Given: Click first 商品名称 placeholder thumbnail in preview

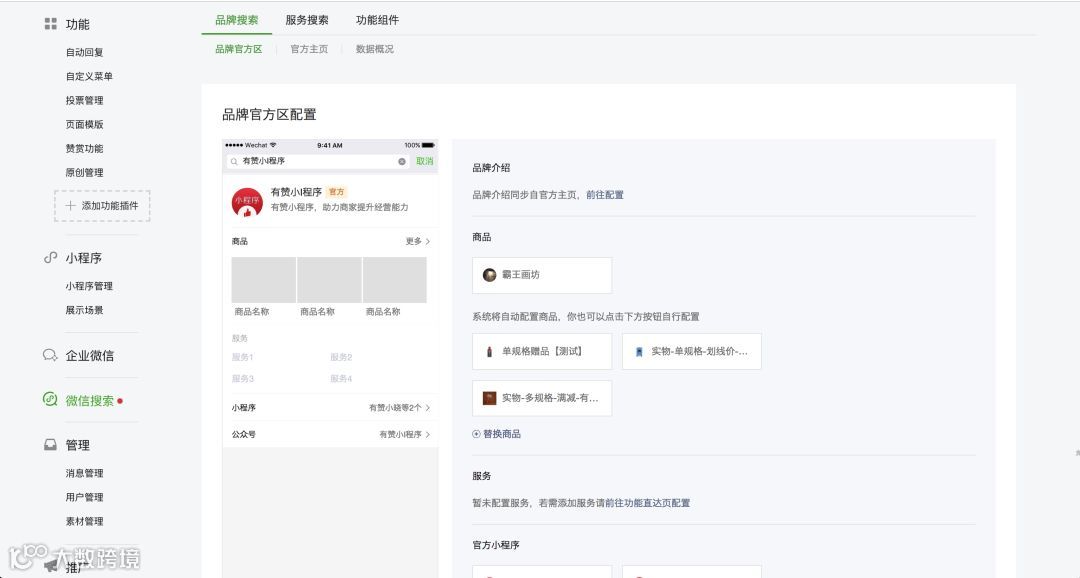Looking at the screenshot, I should click(264, 280).
